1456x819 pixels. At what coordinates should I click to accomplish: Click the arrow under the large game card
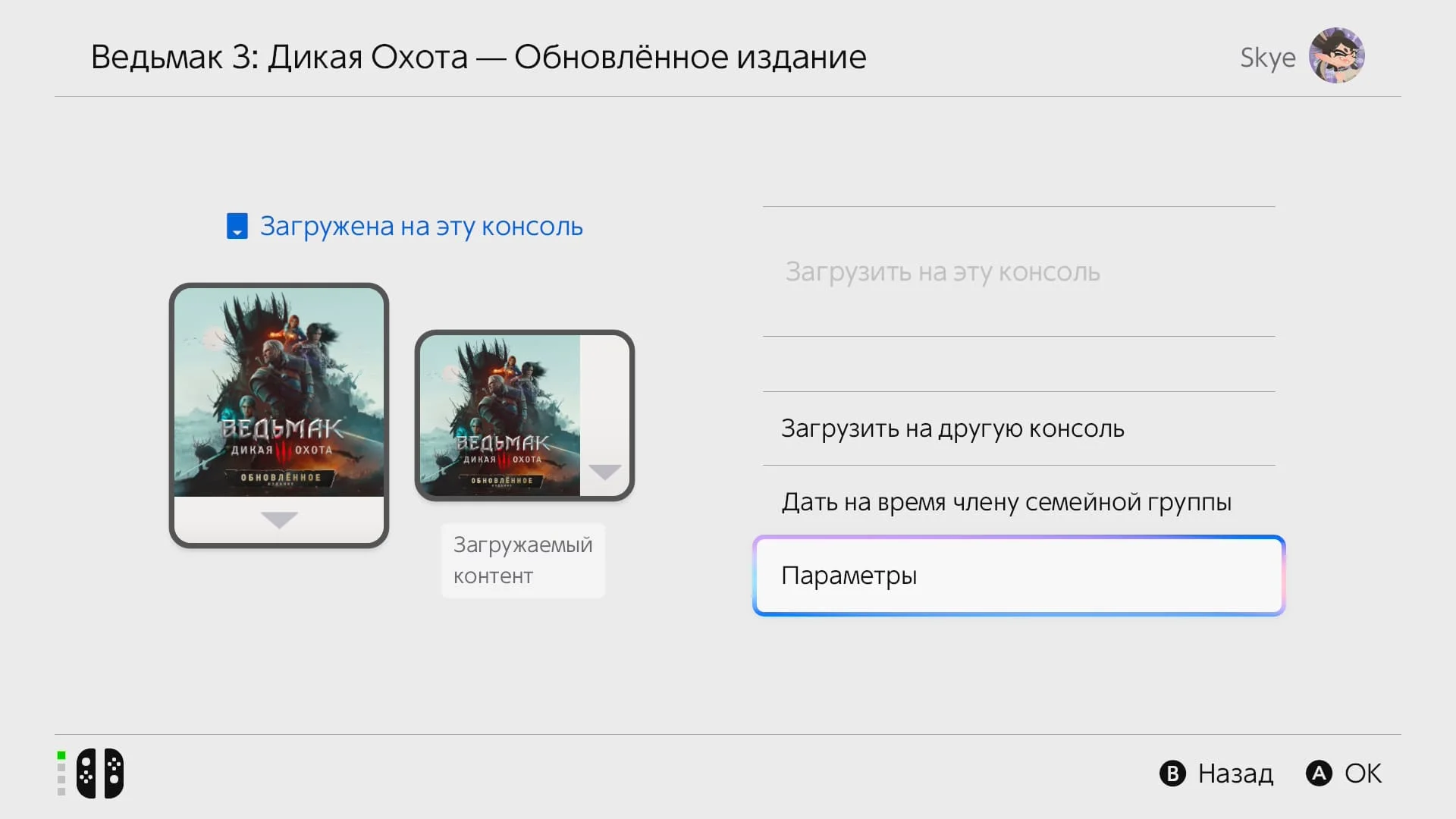click(x=279, y=519)
